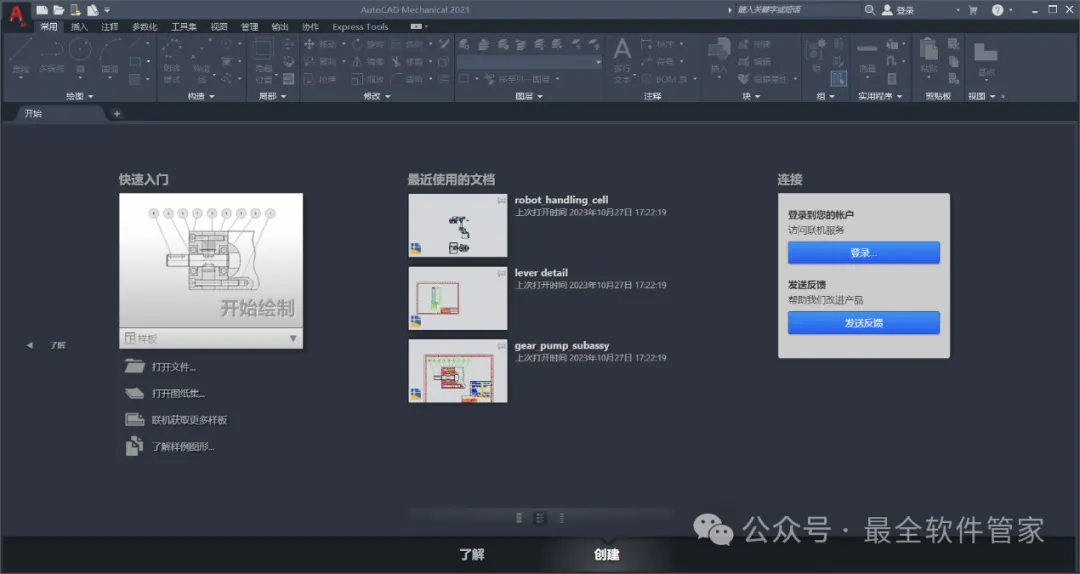1080x574 pixels.
Task: Click the Rotate (旋转) tool icon
Action: (357, 44)
